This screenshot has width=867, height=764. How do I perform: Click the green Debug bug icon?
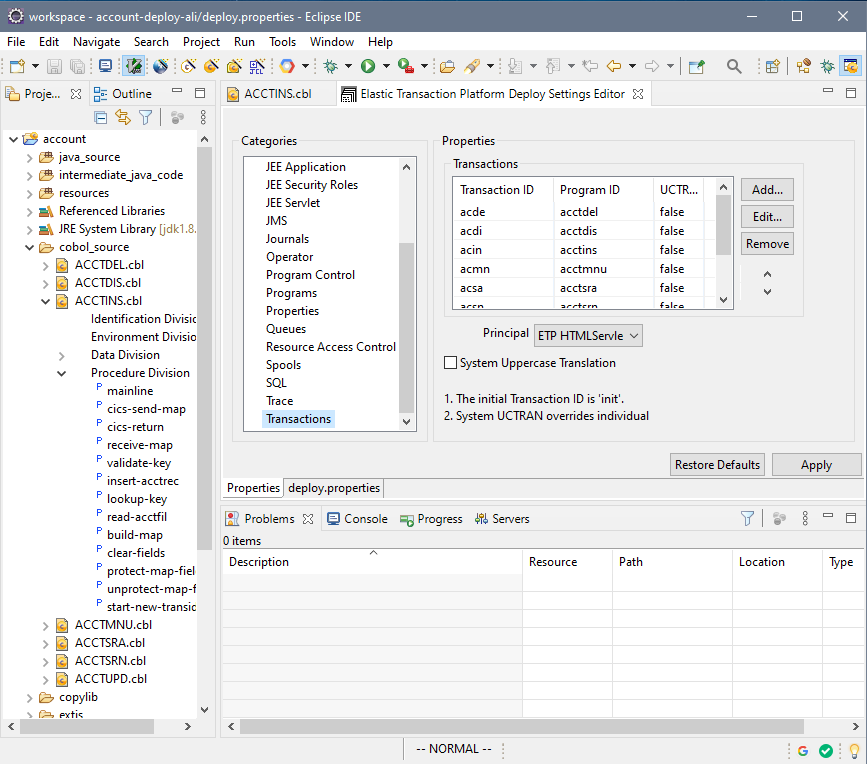click(x=331, y=66)
